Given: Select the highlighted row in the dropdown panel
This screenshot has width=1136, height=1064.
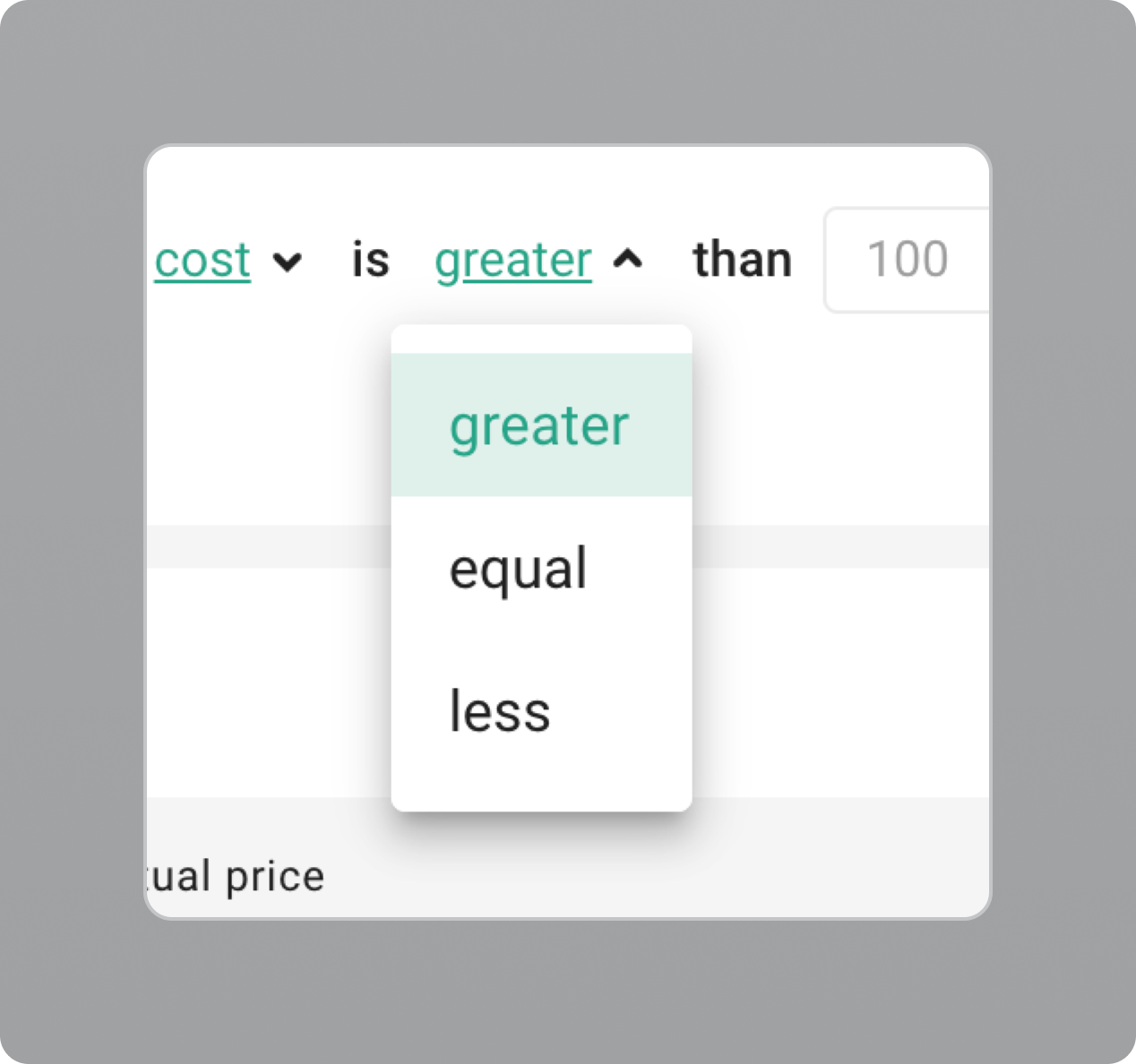Looking at the screenshot, I should 539,426.
